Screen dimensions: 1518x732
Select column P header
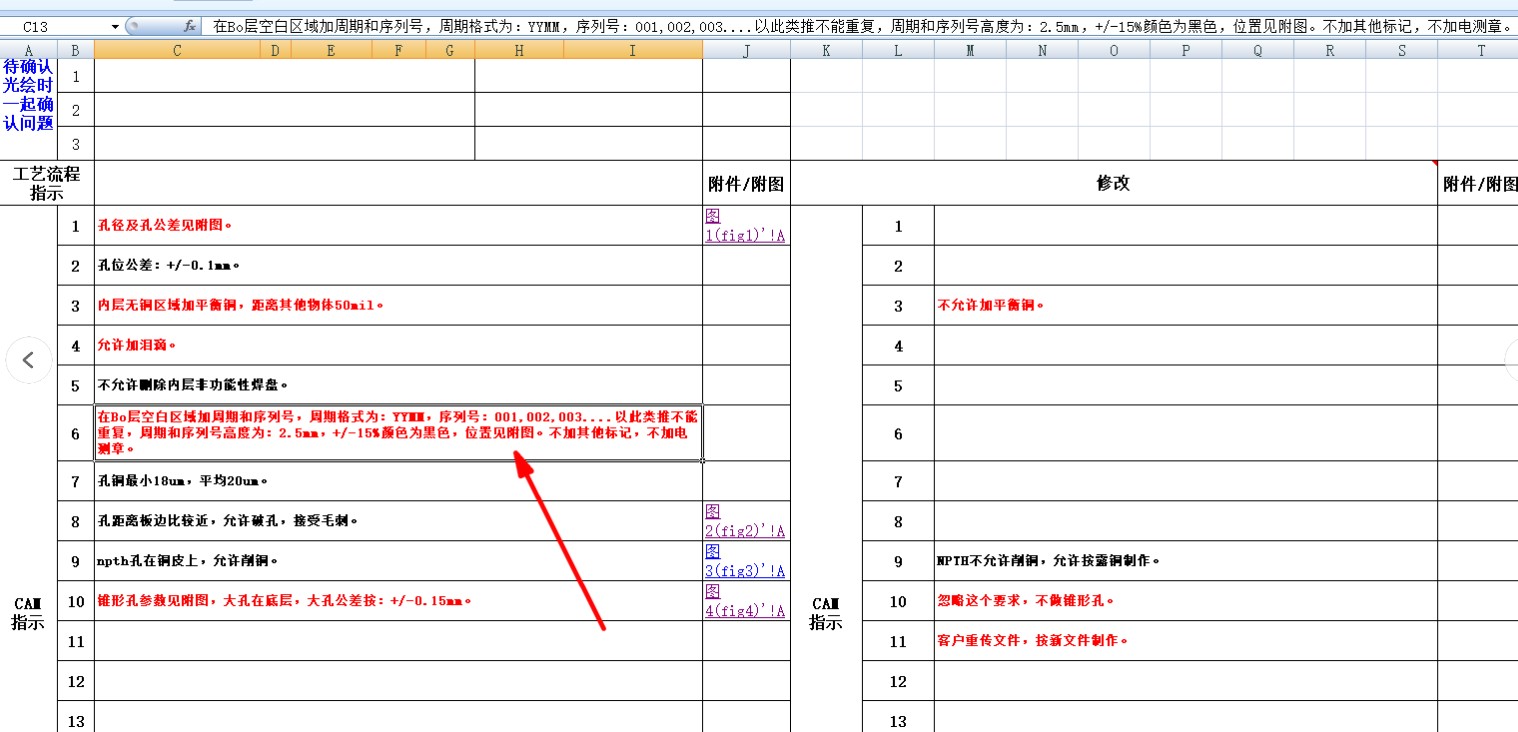[x=1186, y=50]
